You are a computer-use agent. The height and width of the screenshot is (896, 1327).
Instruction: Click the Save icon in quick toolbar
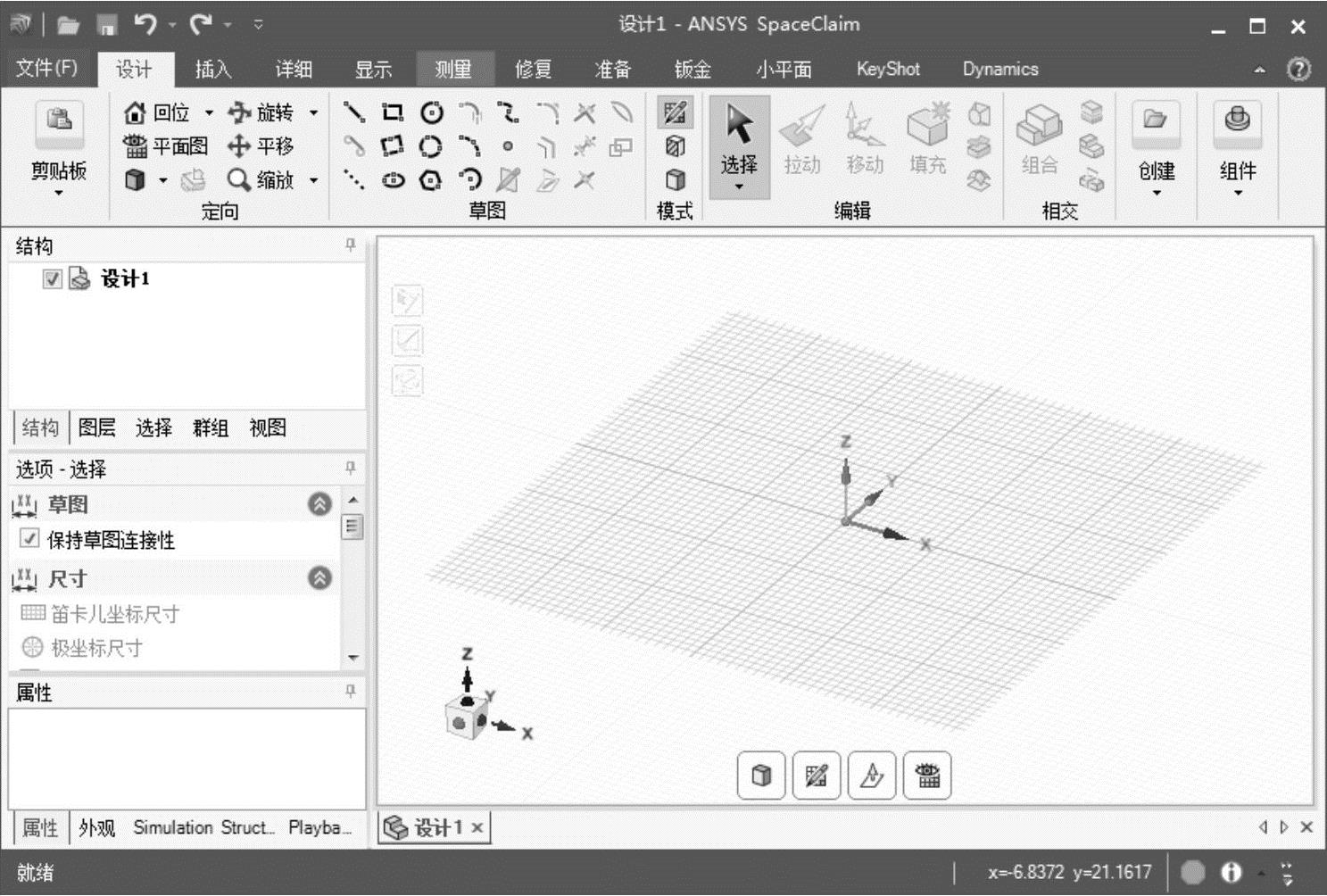point(107,25)
